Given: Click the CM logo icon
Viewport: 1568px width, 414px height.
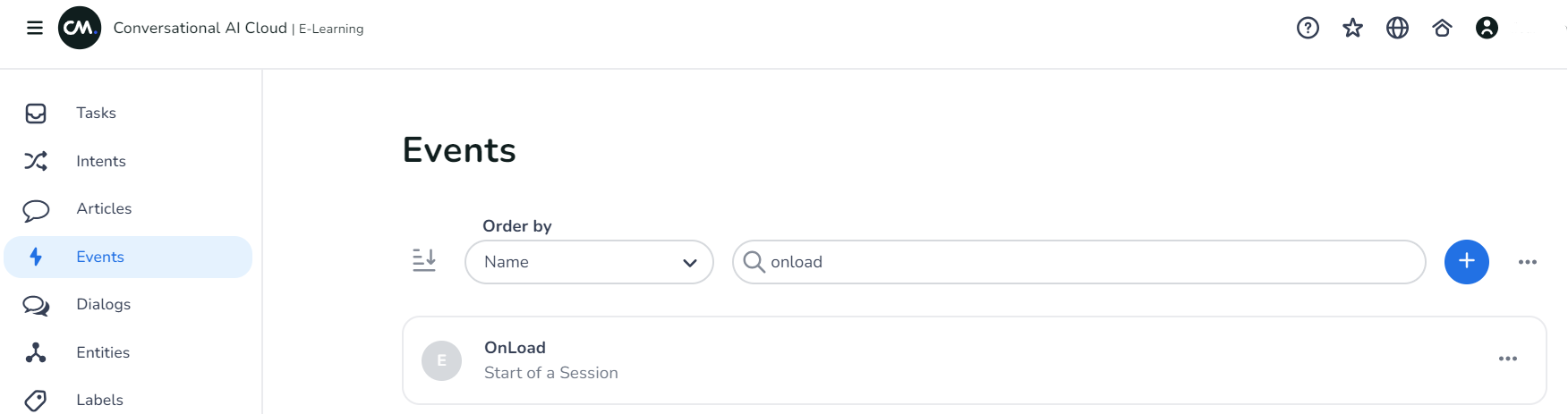Looking at the screenshot, I should click(x=80, y=28).
